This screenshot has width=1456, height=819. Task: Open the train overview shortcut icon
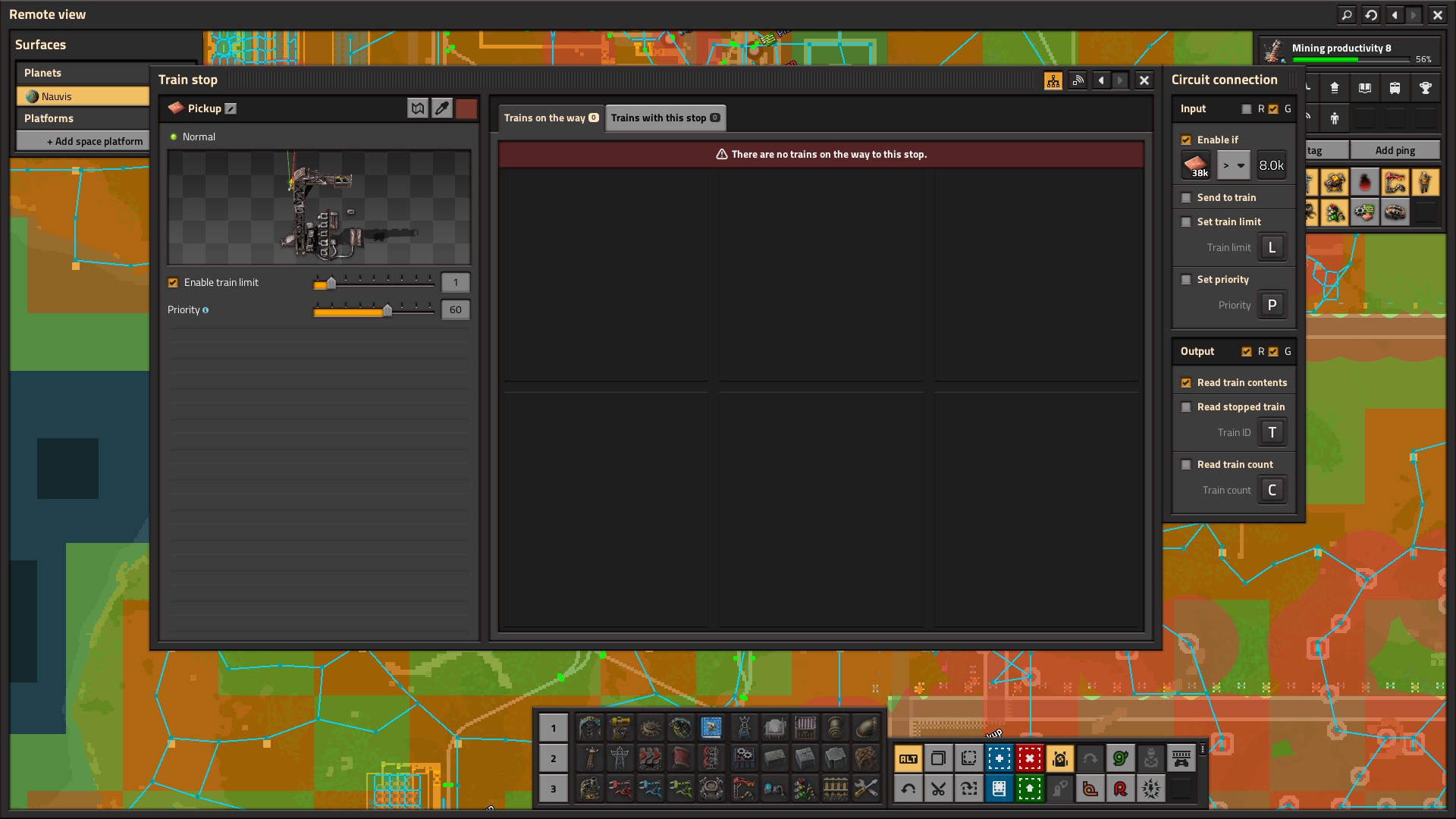[x=1395, y=88]
